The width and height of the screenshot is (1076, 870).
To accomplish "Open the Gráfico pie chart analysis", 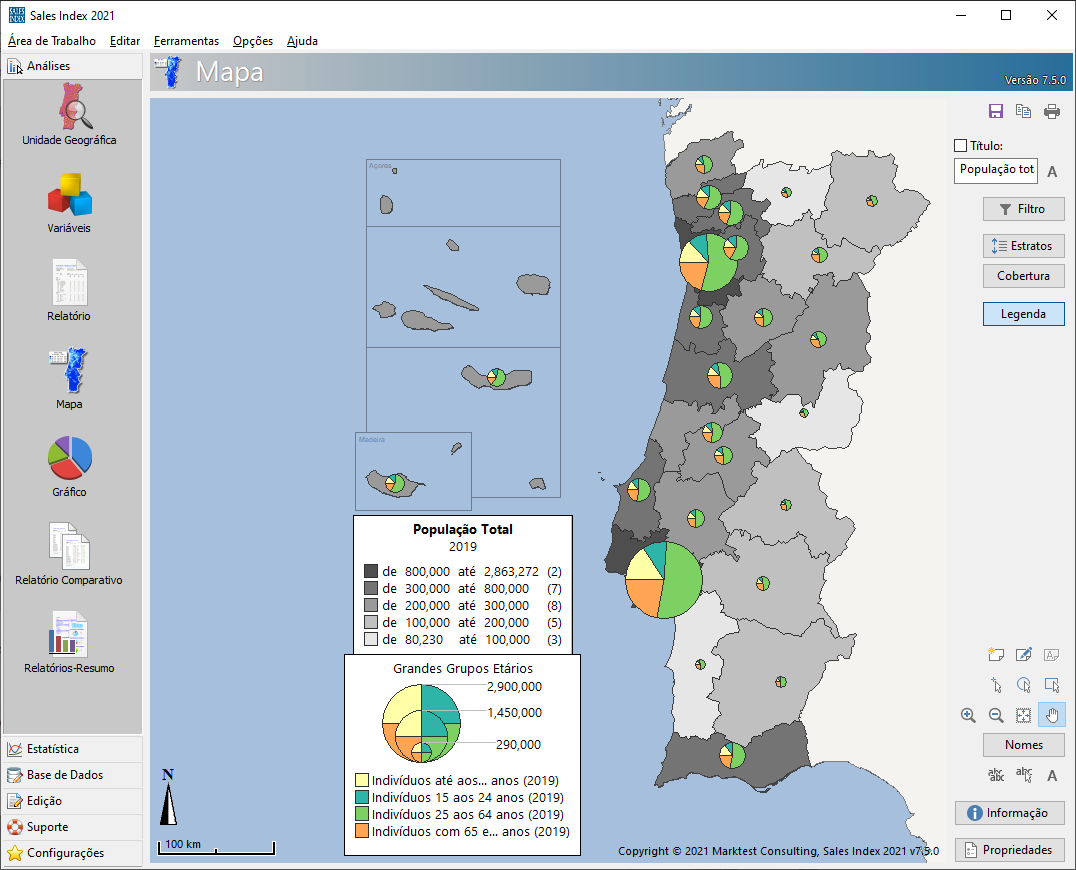I will (x=70, y=464).
